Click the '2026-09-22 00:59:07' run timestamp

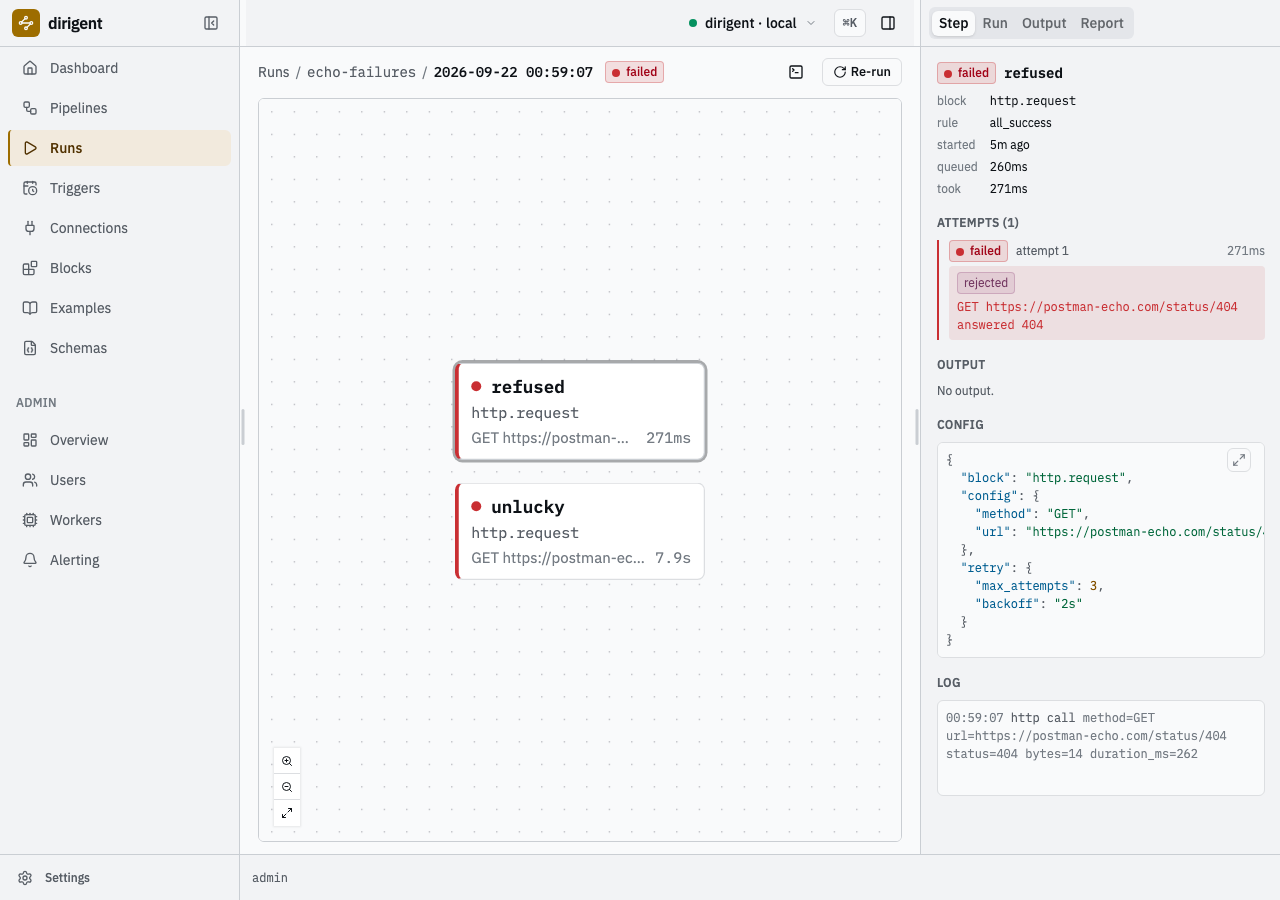click(x=513, y=72)
